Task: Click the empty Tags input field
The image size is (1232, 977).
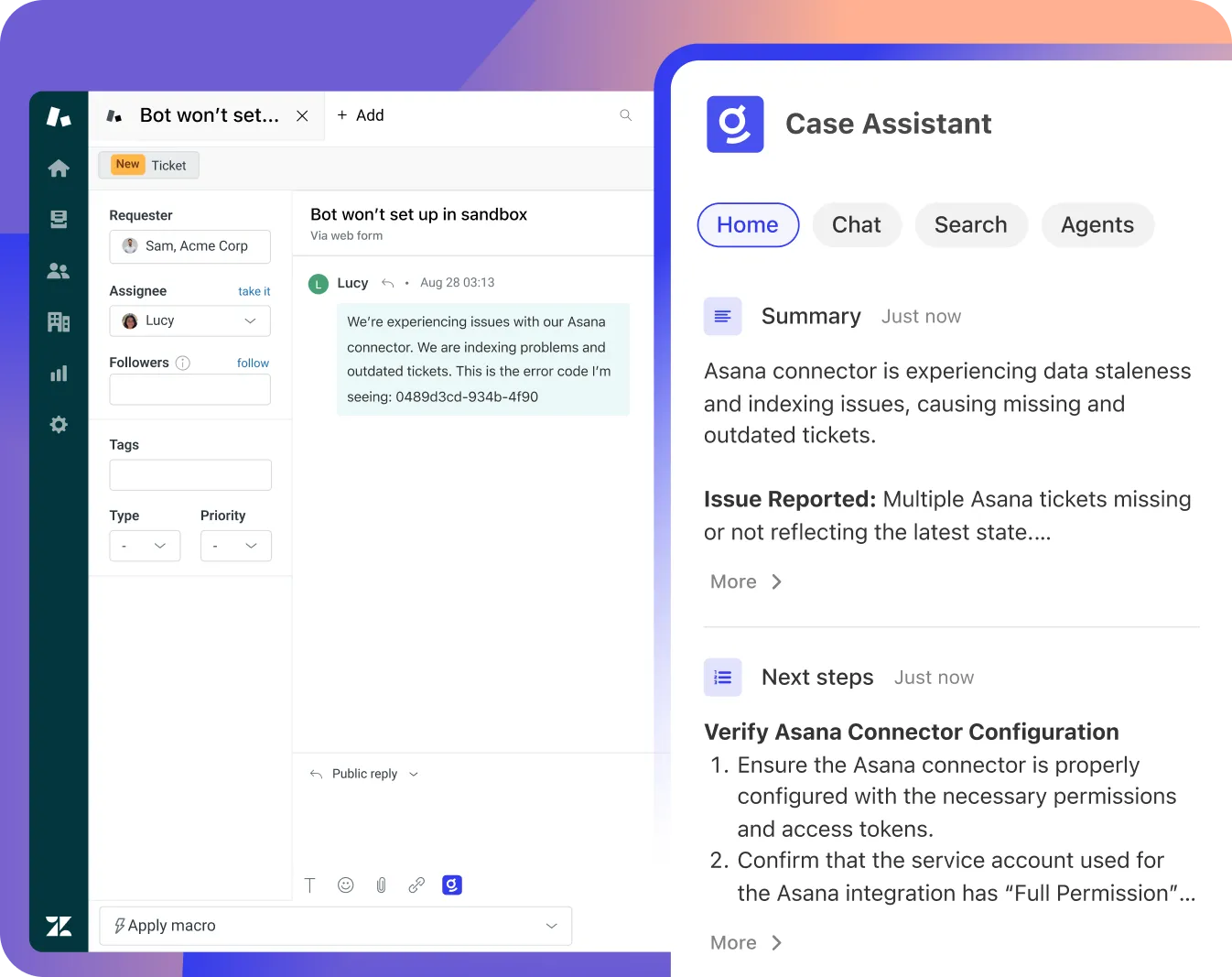Action: [x=190, y=475]
